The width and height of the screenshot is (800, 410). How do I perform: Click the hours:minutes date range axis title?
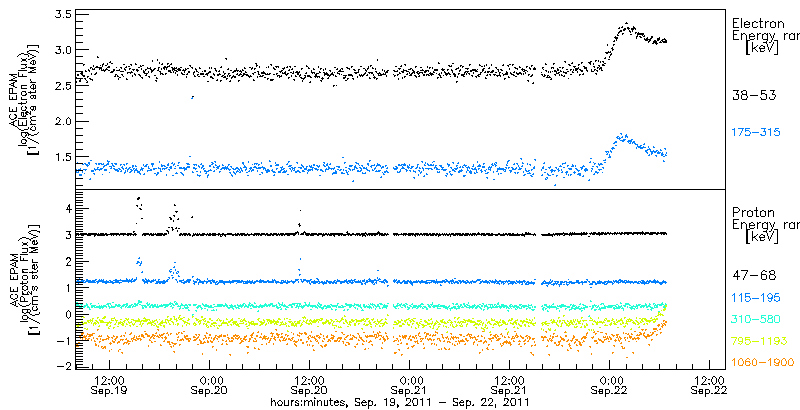point(399,402)
